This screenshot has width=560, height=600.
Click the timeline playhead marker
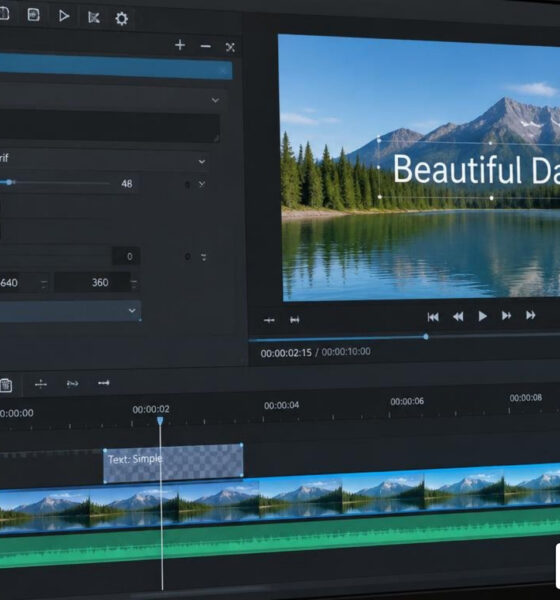[160, 421]
